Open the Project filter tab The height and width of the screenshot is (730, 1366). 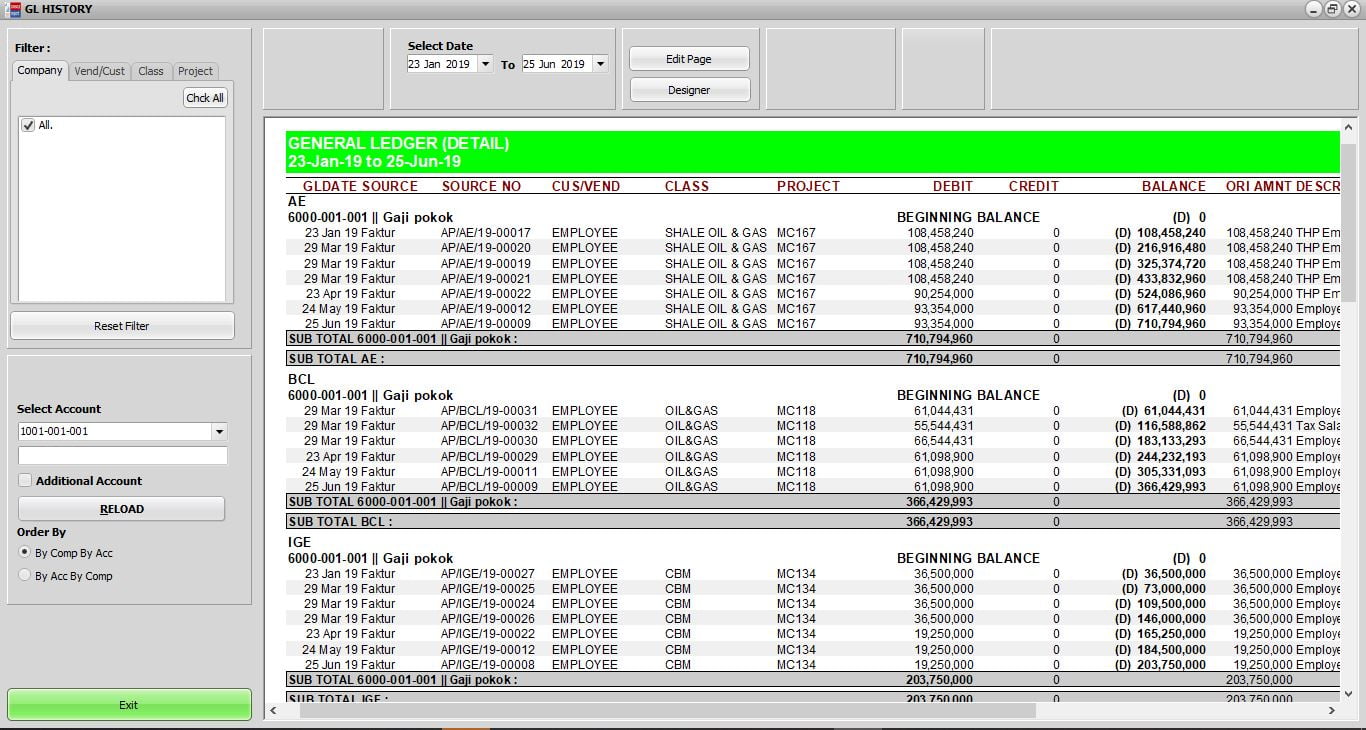tap(195, 71)
